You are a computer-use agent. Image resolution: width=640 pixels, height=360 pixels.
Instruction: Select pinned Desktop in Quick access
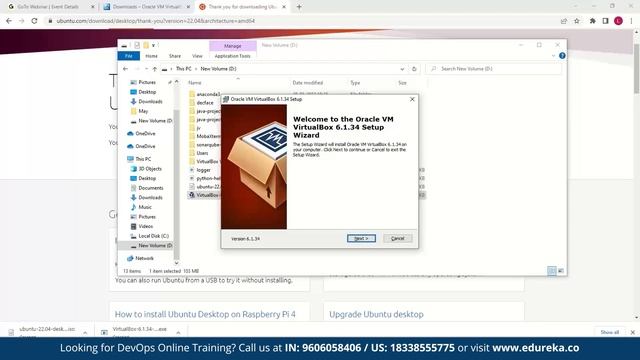tap(147, 92)
